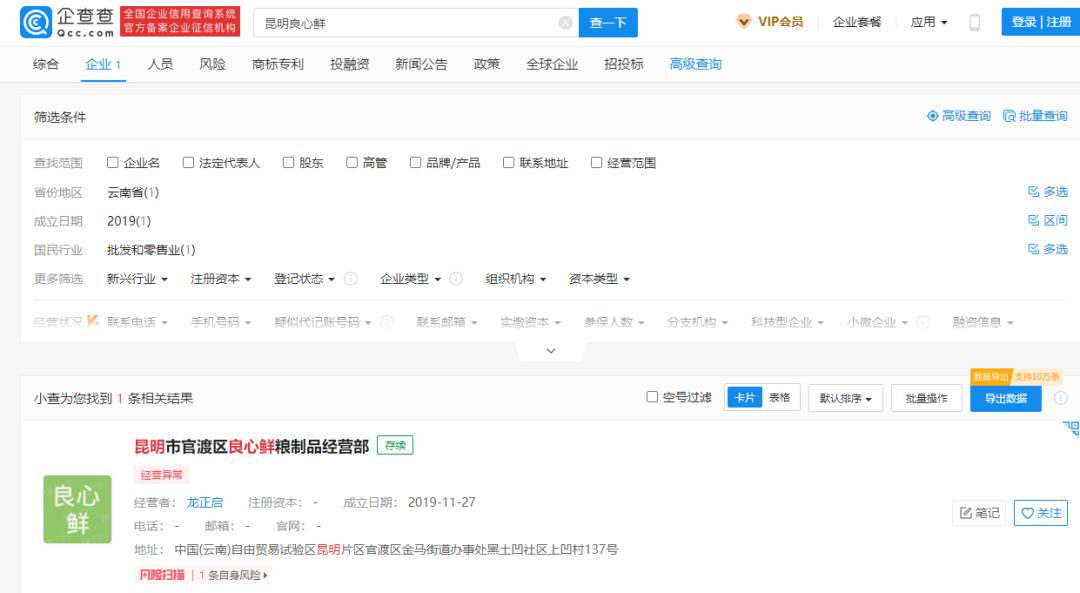1080x593 pixels.
Task: Open the 登记状态 filter dropdown
Action: point(304,279)
